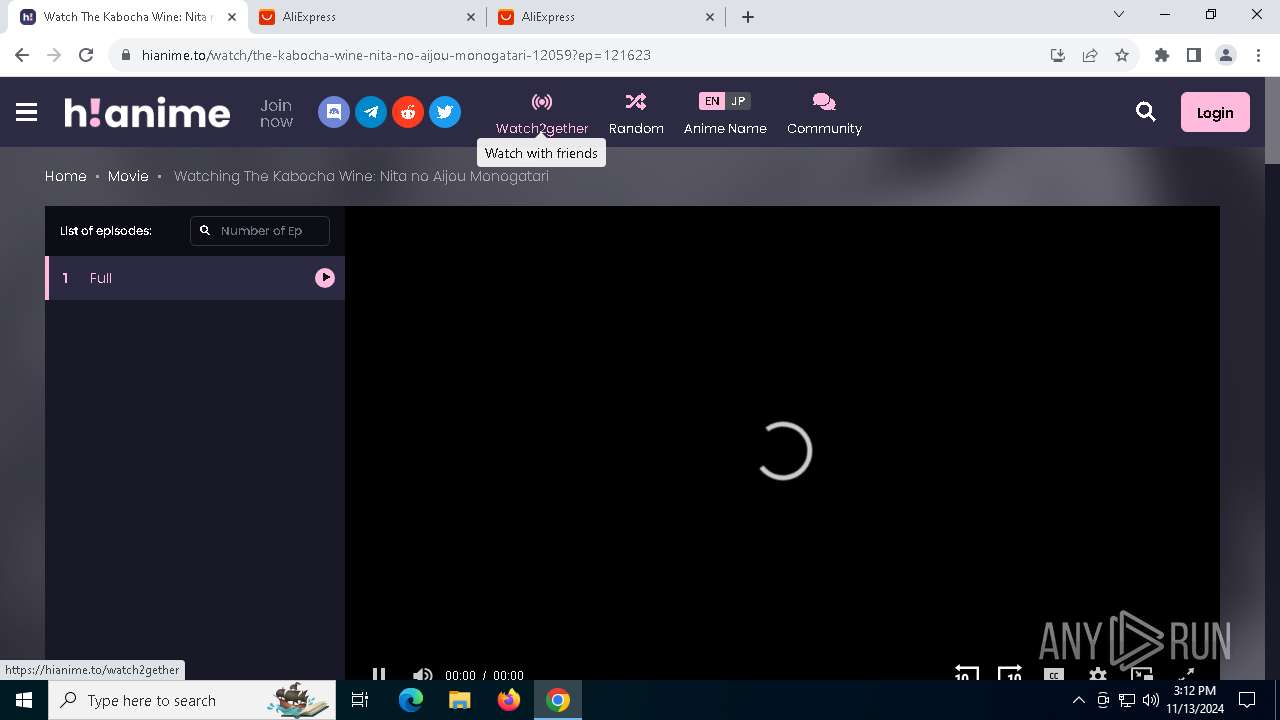This screenshot has width=1280, height=720.
Task: Focus the Number of Ep search field
Action: (260, 230)
